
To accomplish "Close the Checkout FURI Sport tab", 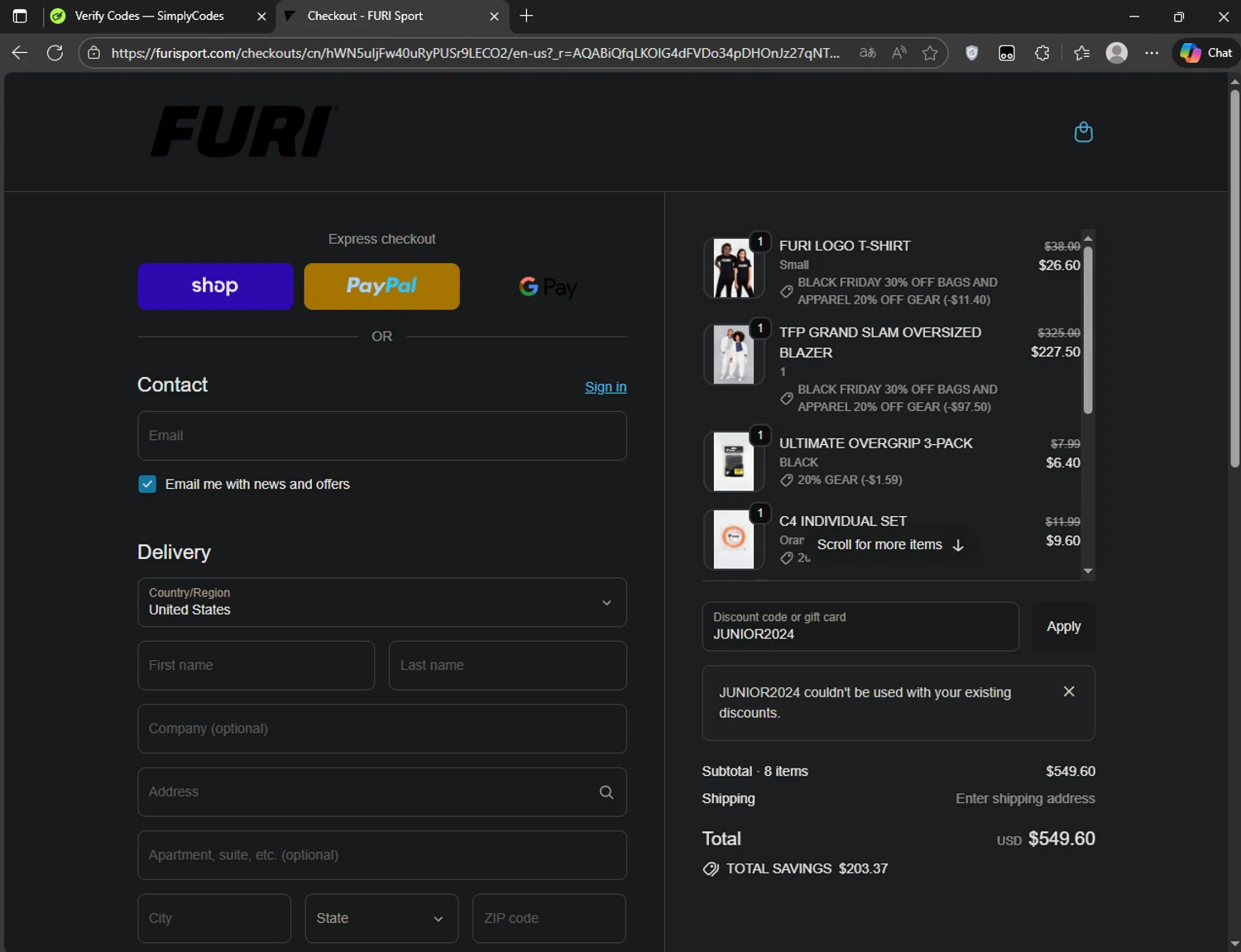I will click(x=494, y=17).
